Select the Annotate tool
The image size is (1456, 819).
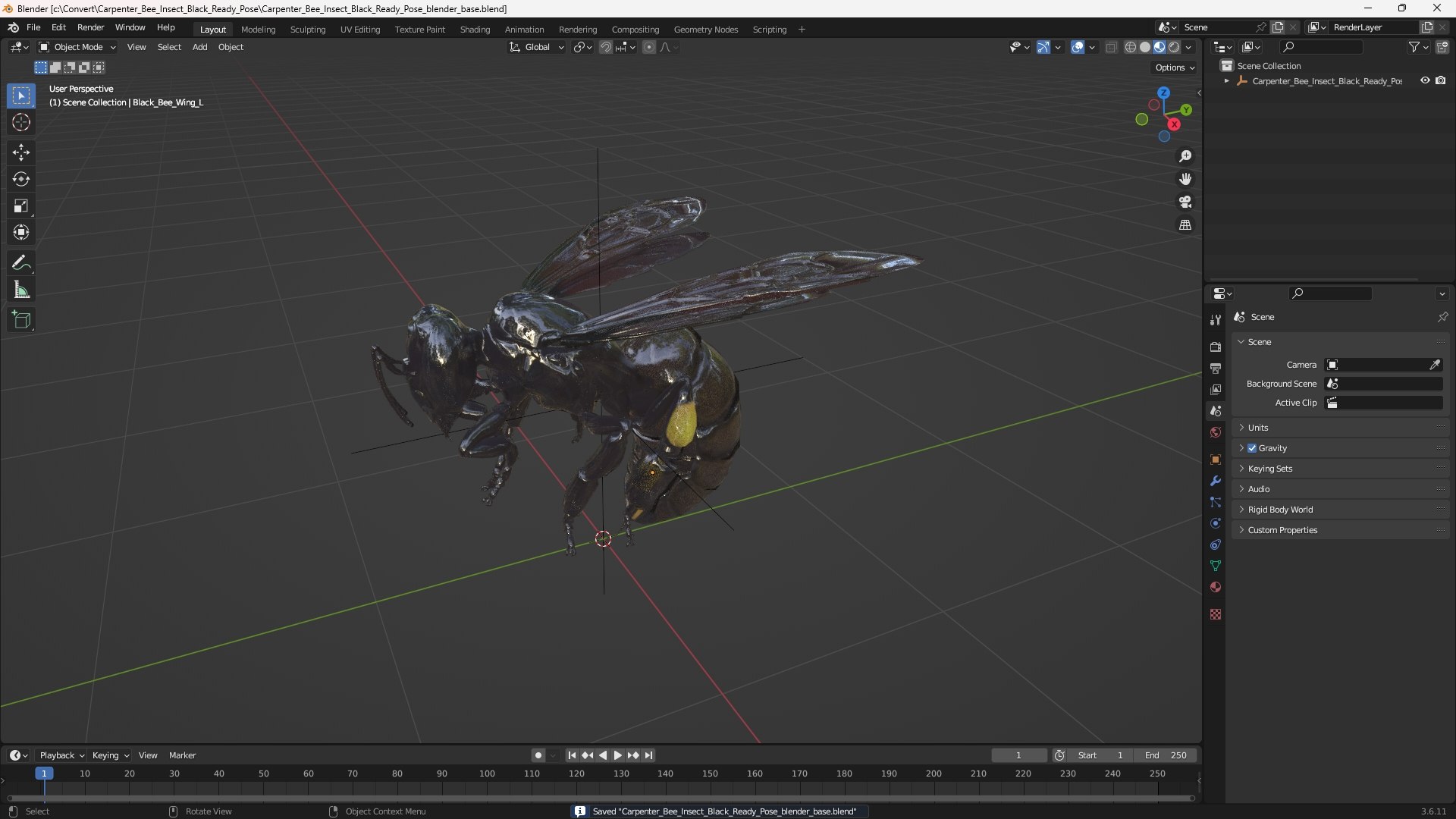point(21,263)
